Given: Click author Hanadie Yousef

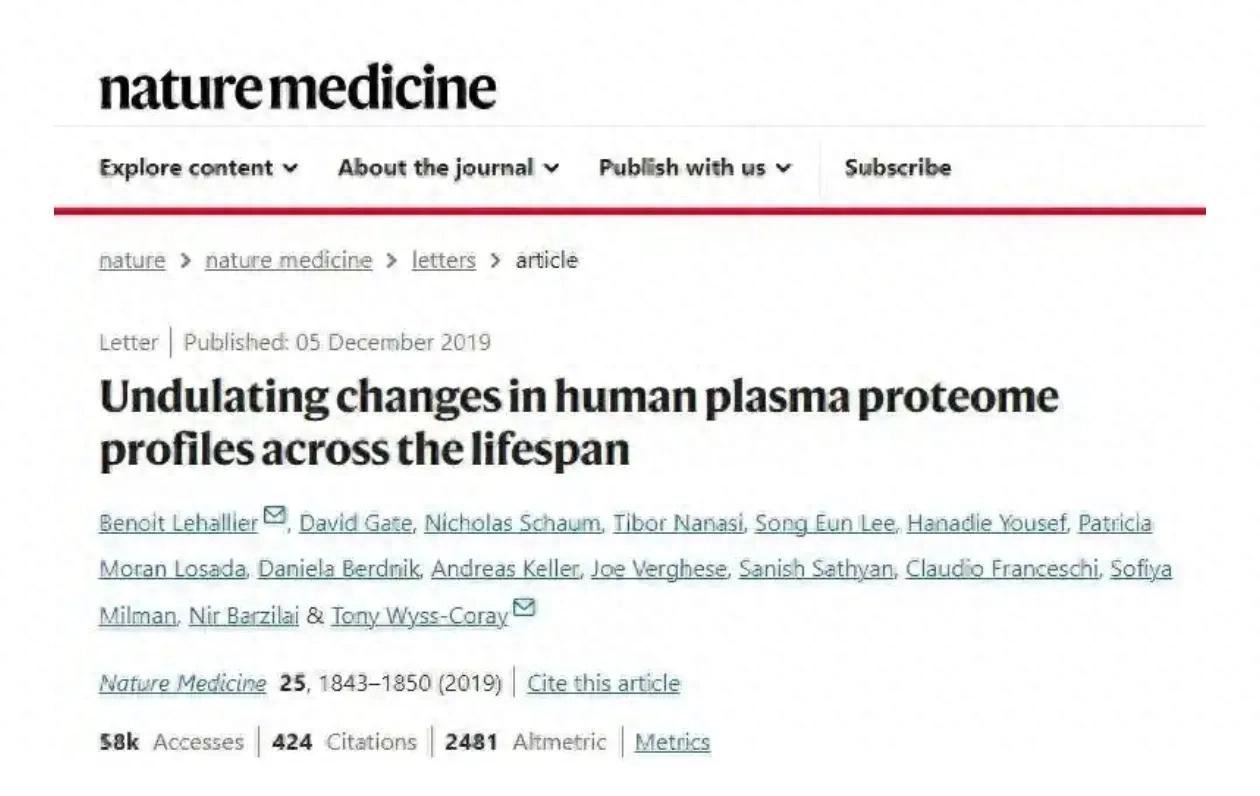Looking at the screenshot, I should (x=986, y=523).
